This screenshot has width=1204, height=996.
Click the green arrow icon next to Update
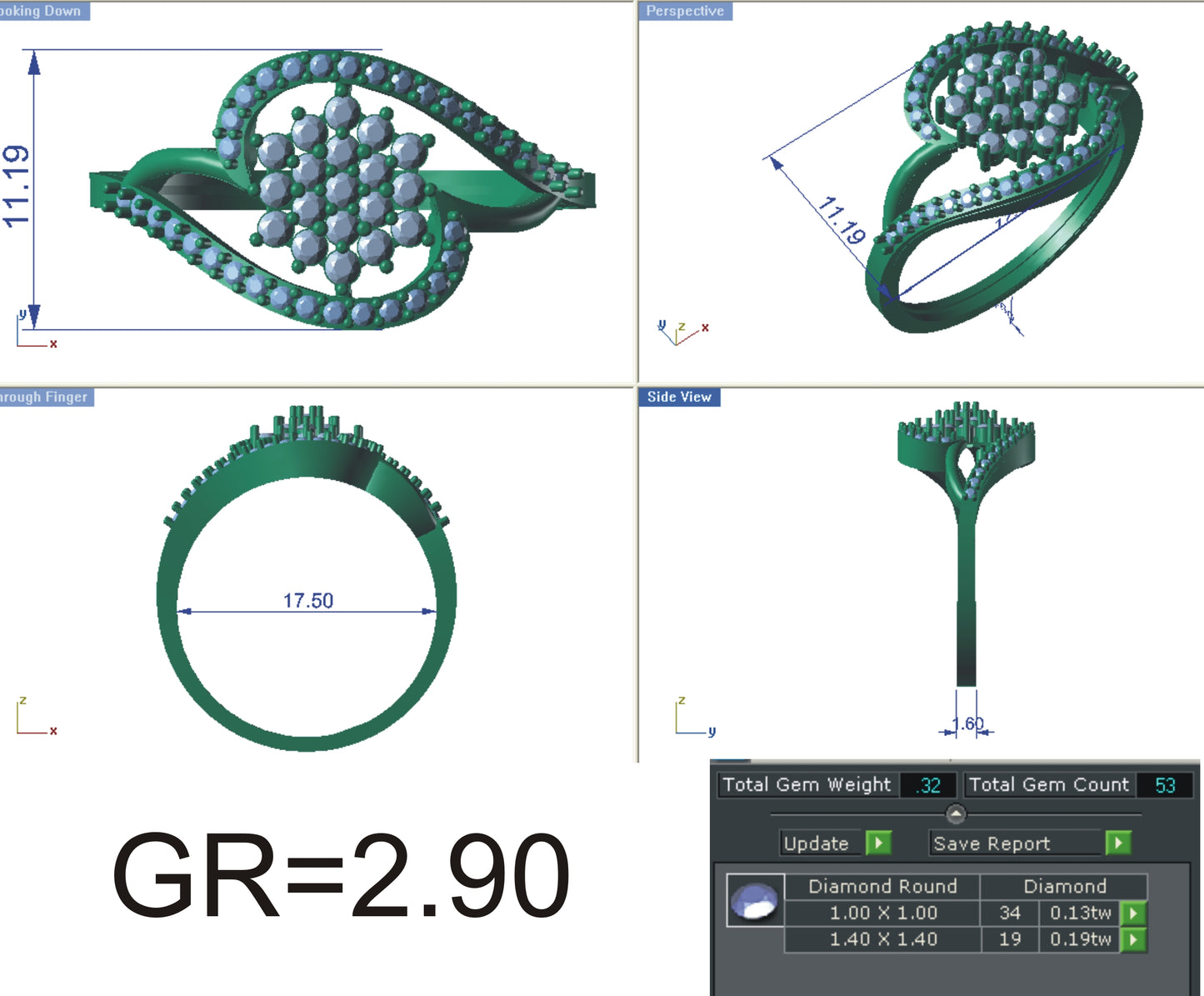coord(877,843)
